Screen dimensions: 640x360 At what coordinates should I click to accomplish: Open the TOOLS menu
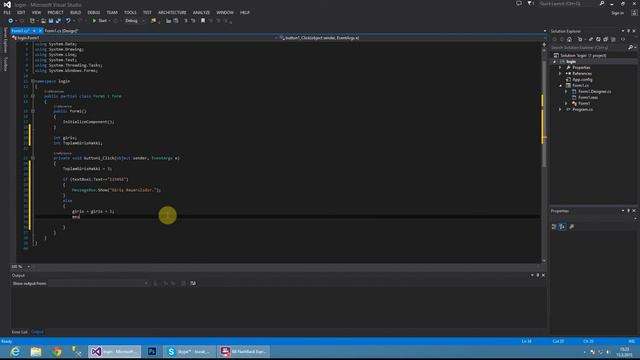(130, 13)
